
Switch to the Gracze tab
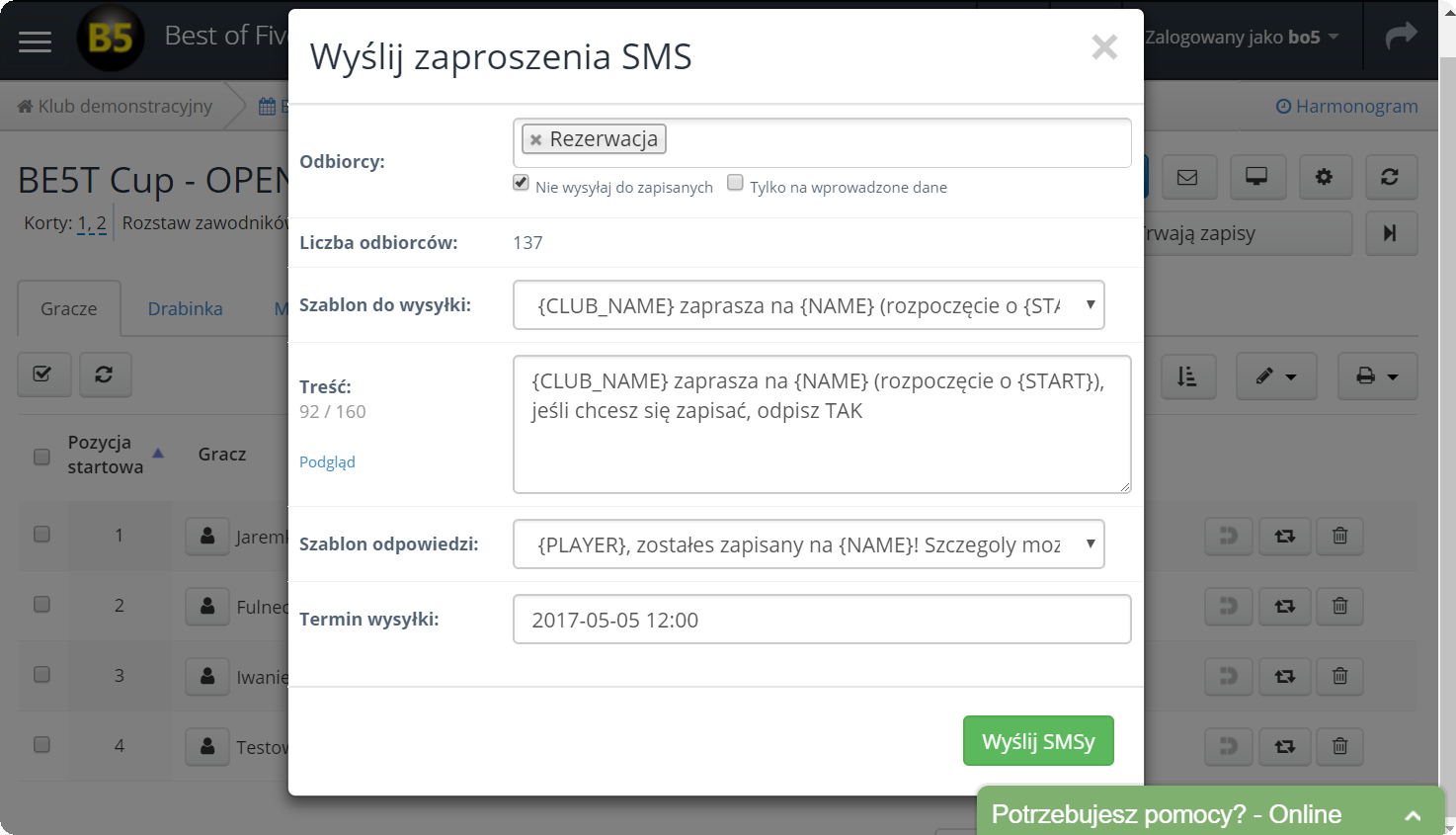point(69,309)
